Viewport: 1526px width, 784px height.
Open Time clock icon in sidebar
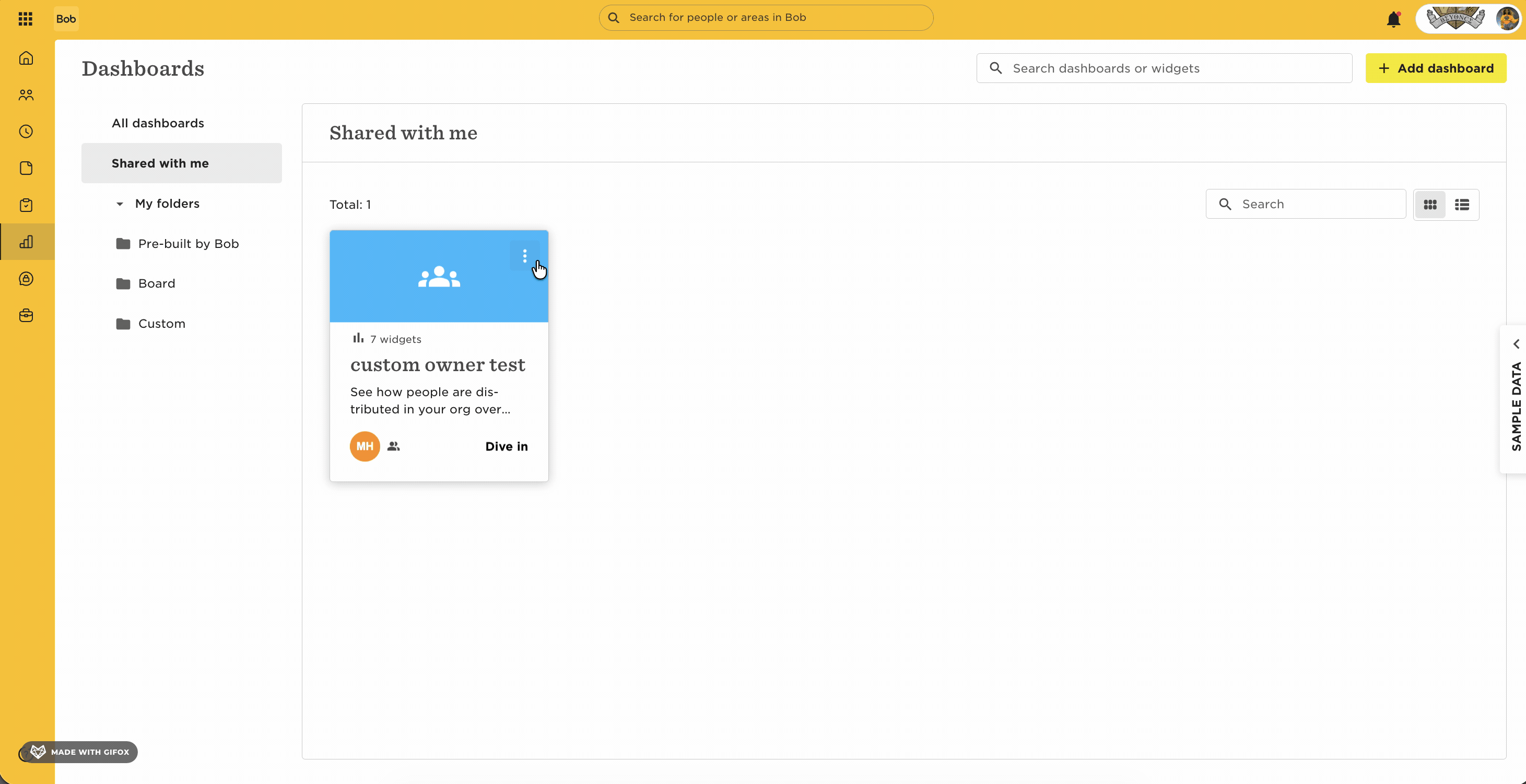[x=26, y=132]
